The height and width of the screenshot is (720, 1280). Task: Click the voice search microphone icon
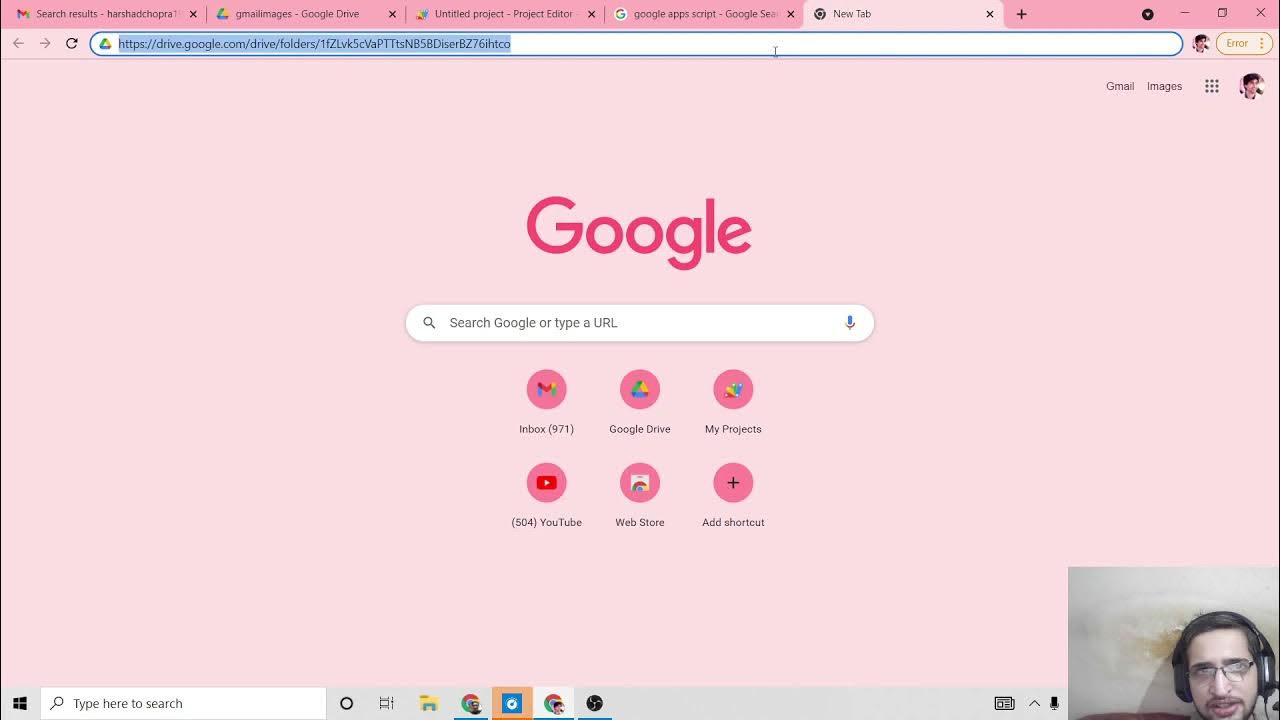pos(849,322)
